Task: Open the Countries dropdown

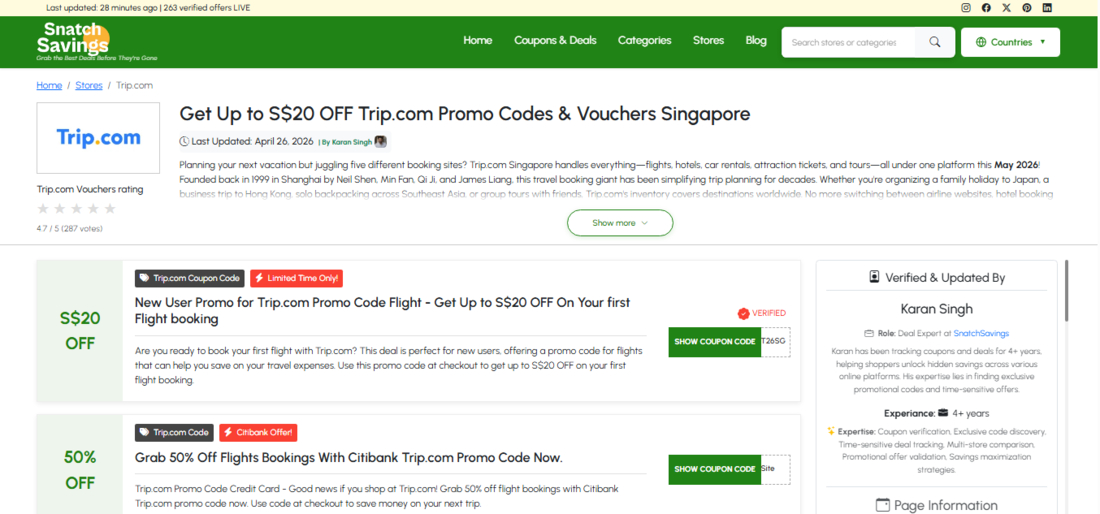Action: (x=1010, y=42)
